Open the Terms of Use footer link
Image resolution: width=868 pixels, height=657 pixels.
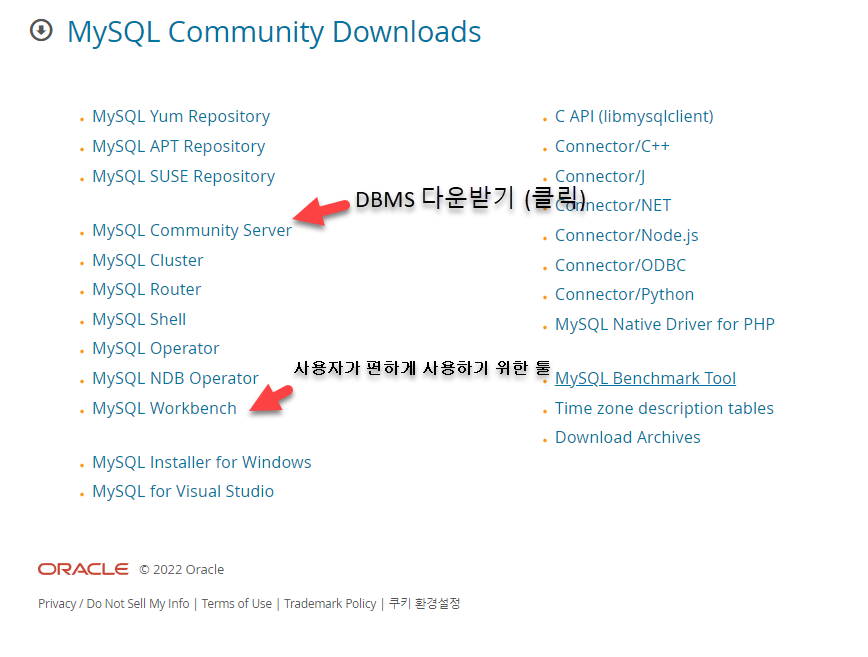(x=236, y=603)
